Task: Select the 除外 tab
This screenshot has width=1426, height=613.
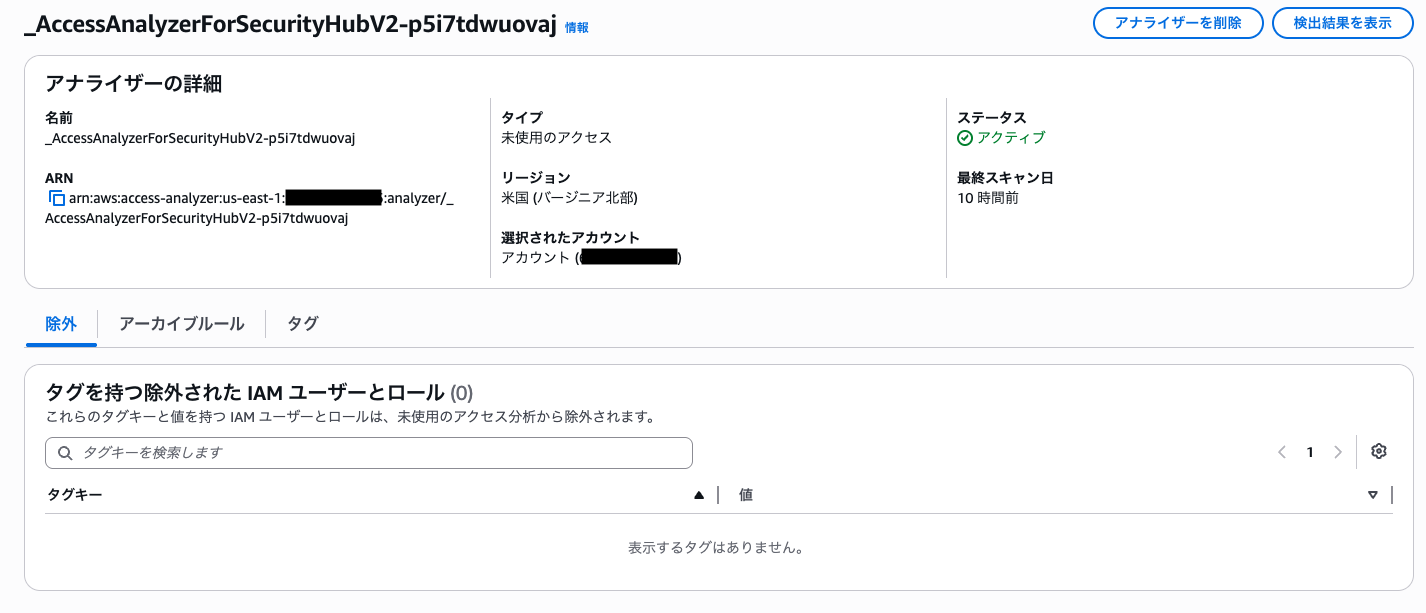Action: pos(61,324)
